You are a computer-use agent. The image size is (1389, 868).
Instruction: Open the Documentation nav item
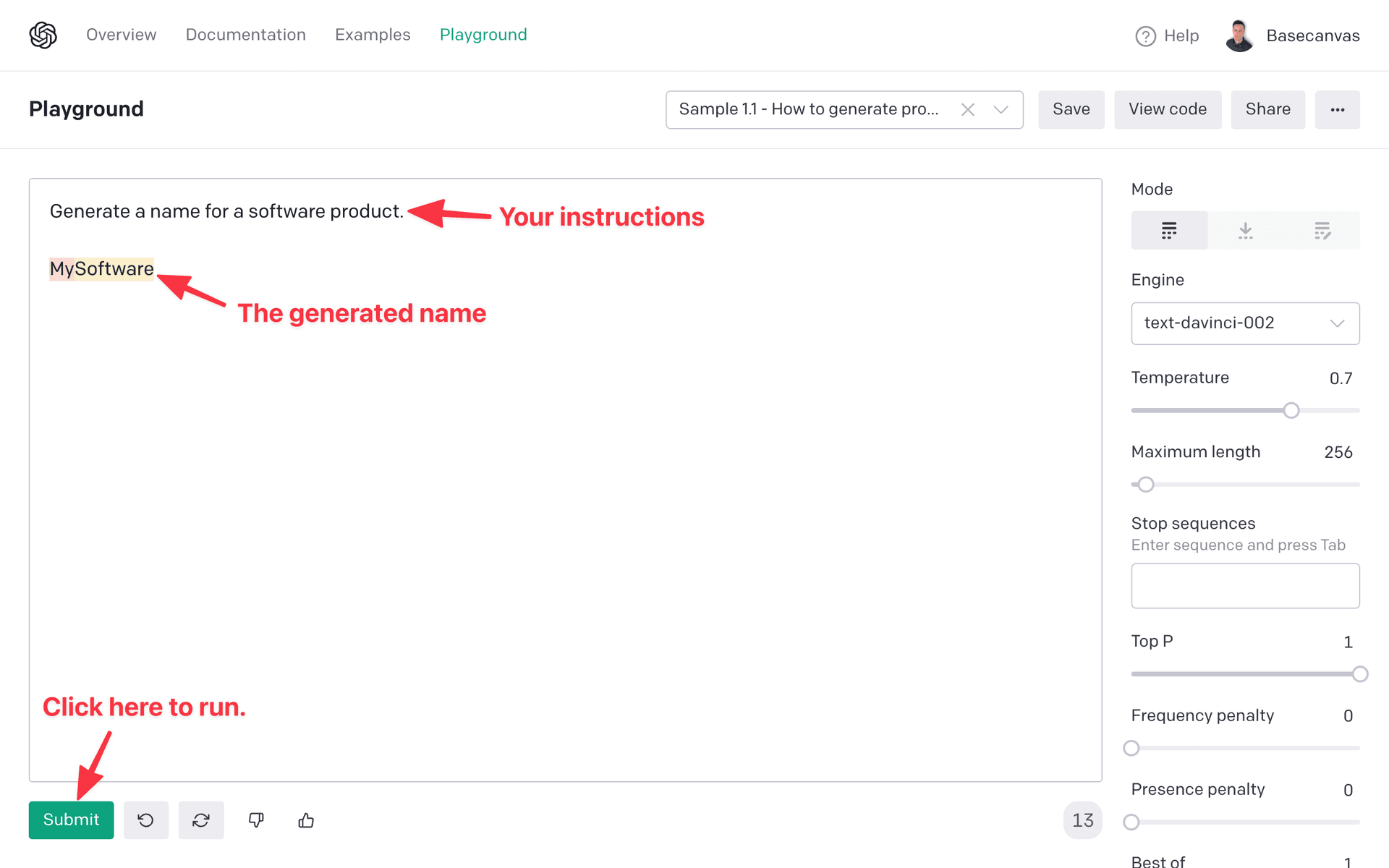coord(245,35)
